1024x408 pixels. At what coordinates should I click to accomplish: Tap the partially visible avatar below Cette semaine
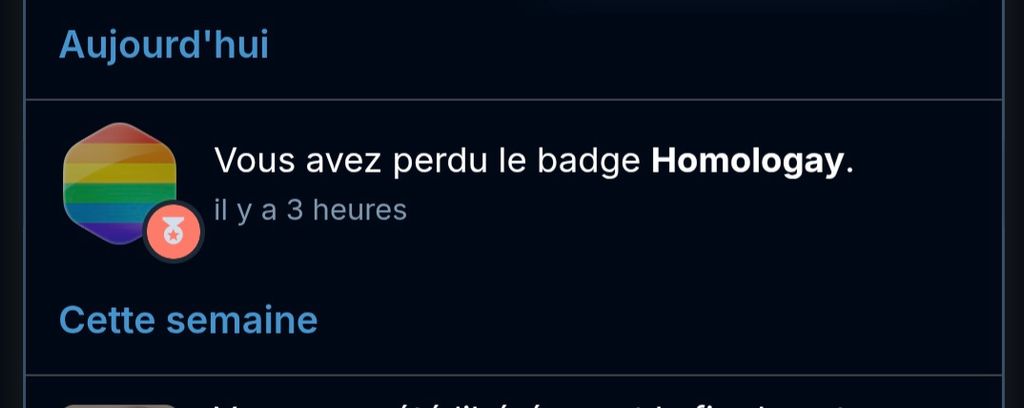(x=120, y=406)
